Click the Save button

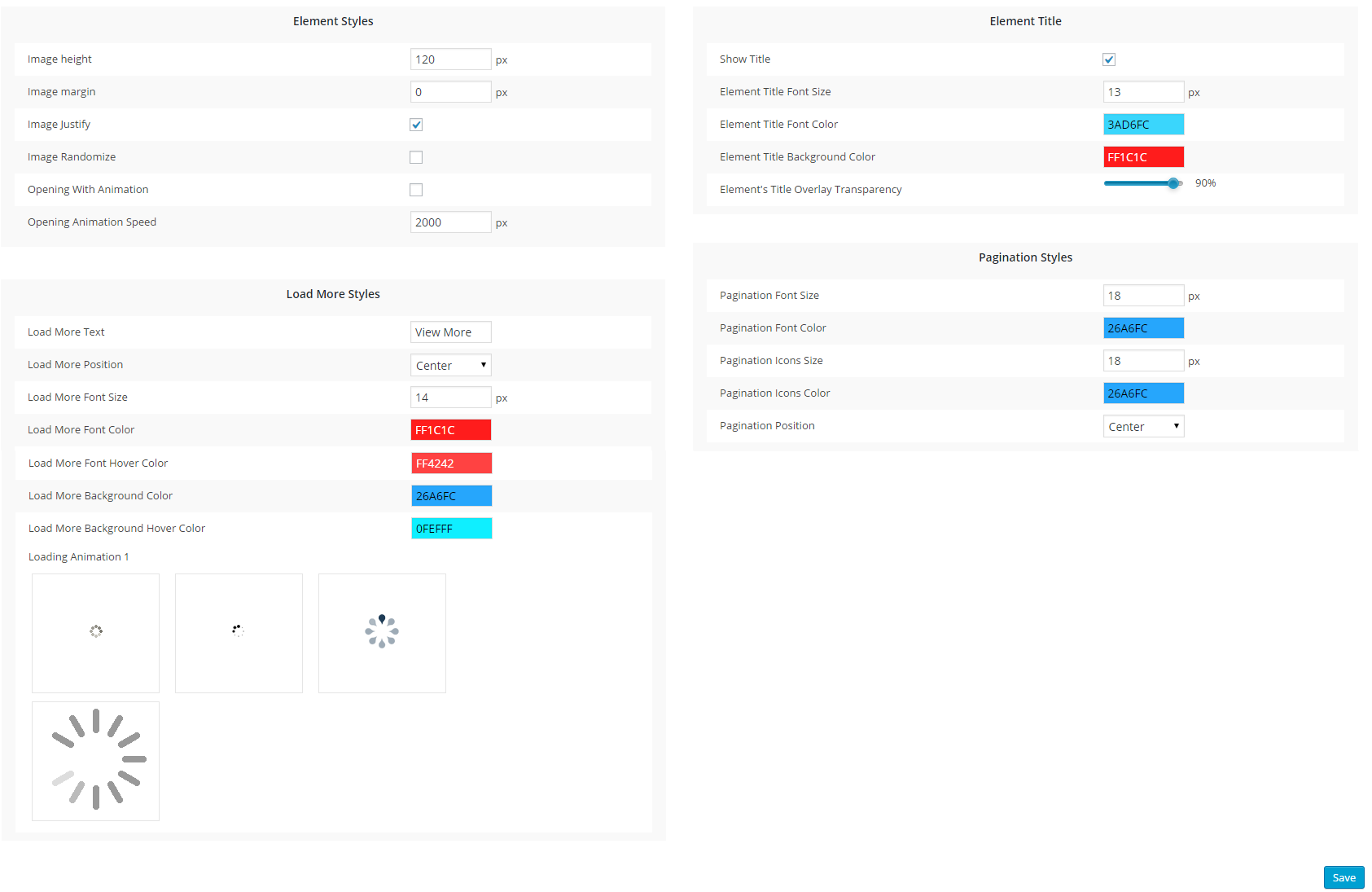tap(1344, 877)
